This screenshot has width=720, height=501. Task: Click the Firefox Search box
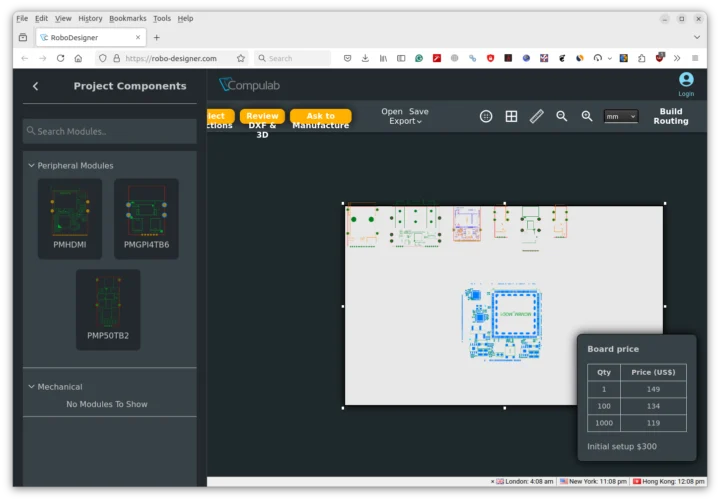pyautogui.click(x=292, y=58)
